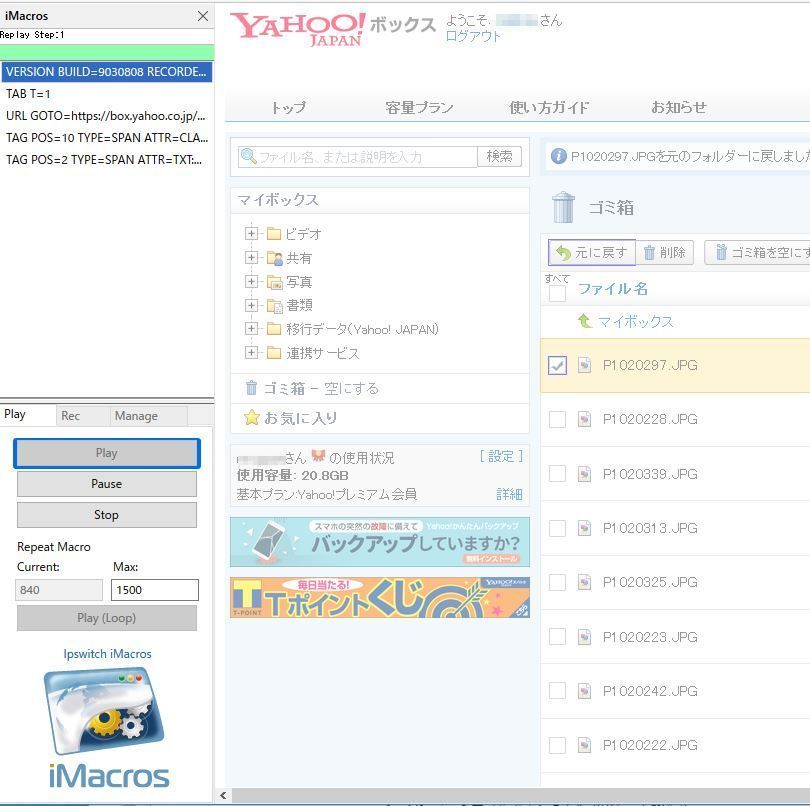Click the file icon of P1020242.JPG

[x=584, y=691]
